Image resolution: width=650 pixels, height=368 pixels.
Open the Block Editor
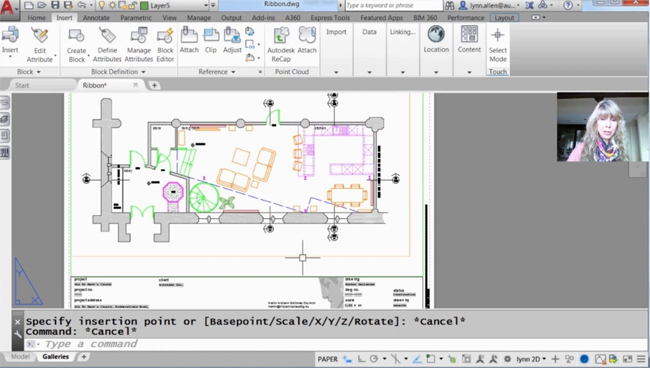point(165,45)
